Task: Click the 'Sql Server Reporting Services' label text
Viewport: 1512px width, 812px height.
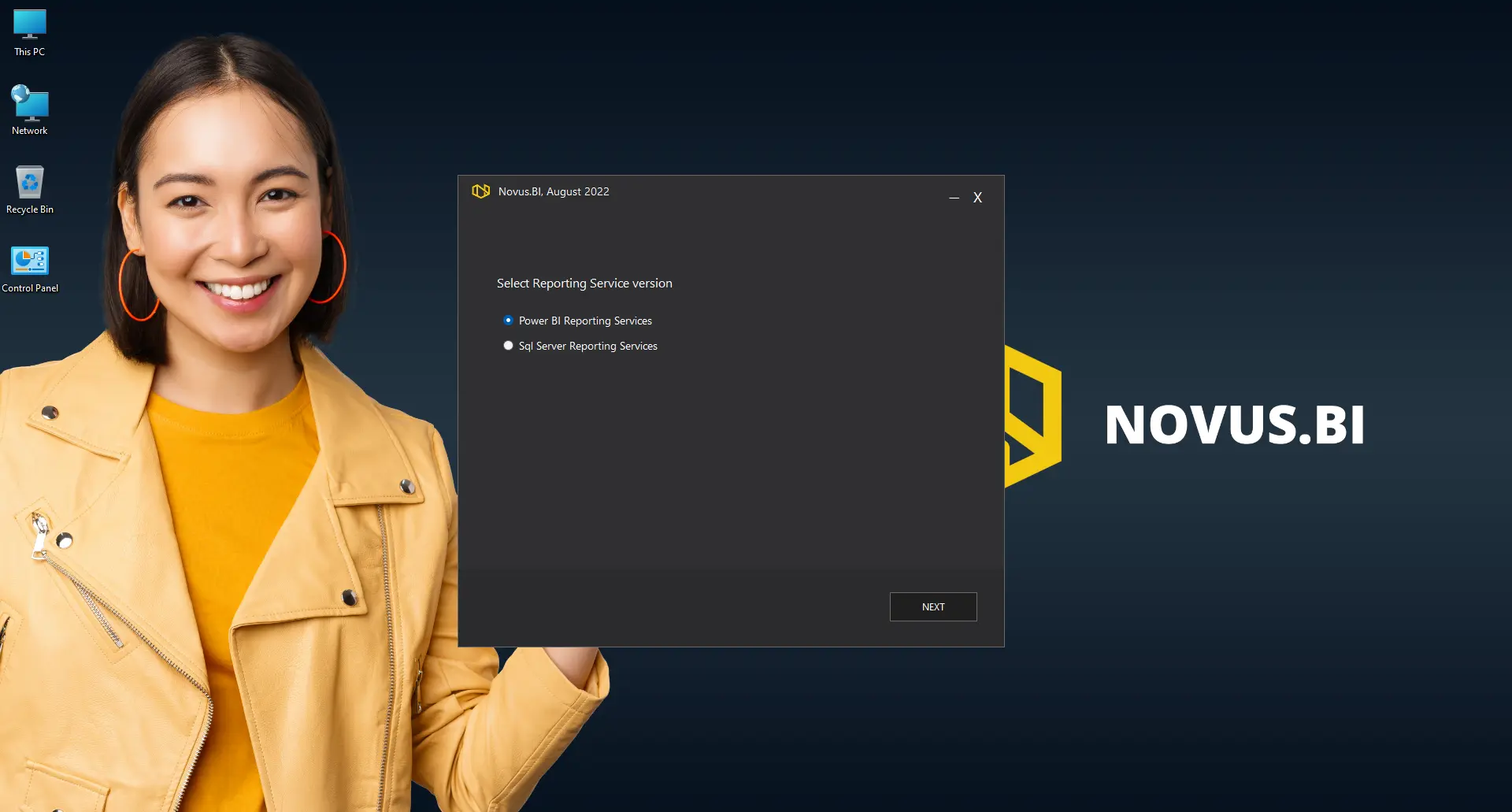Action: pos(587,347)
